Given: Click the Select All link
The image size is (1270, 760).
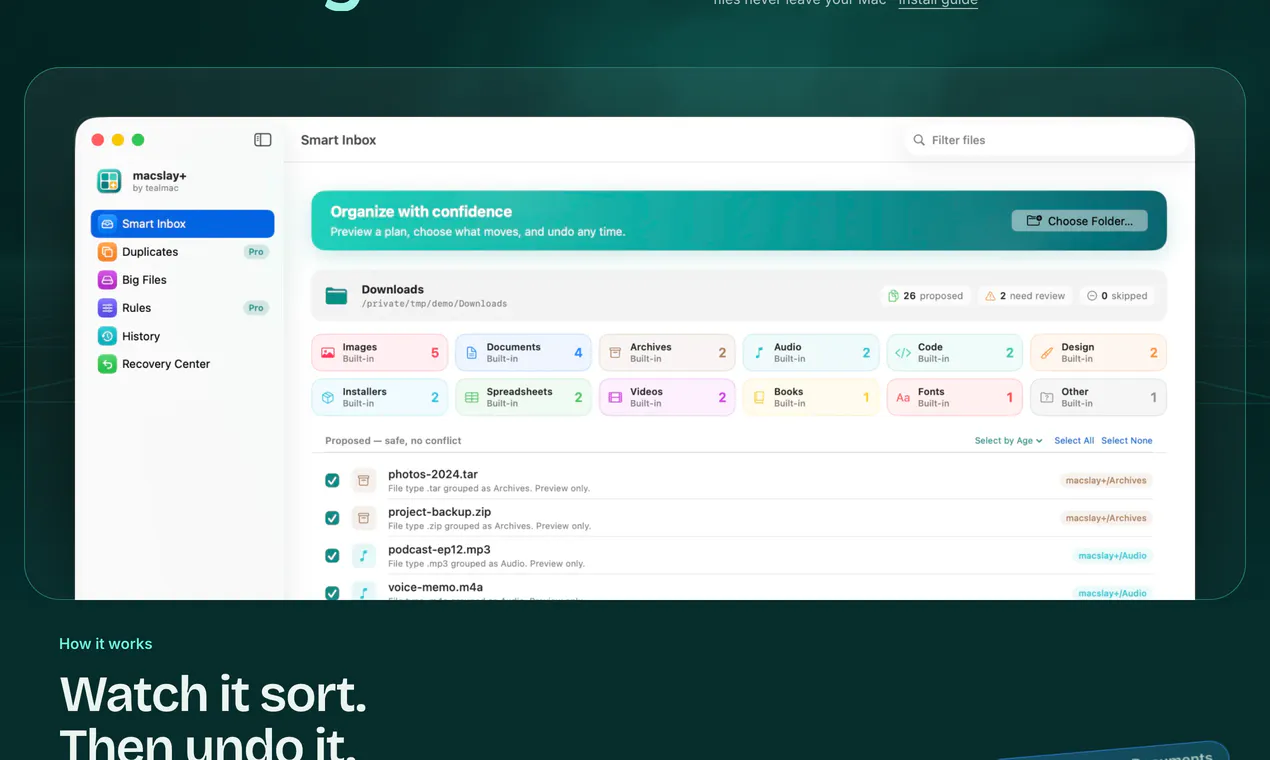Looking at the screenshot, I should [x=1074, y=441].
